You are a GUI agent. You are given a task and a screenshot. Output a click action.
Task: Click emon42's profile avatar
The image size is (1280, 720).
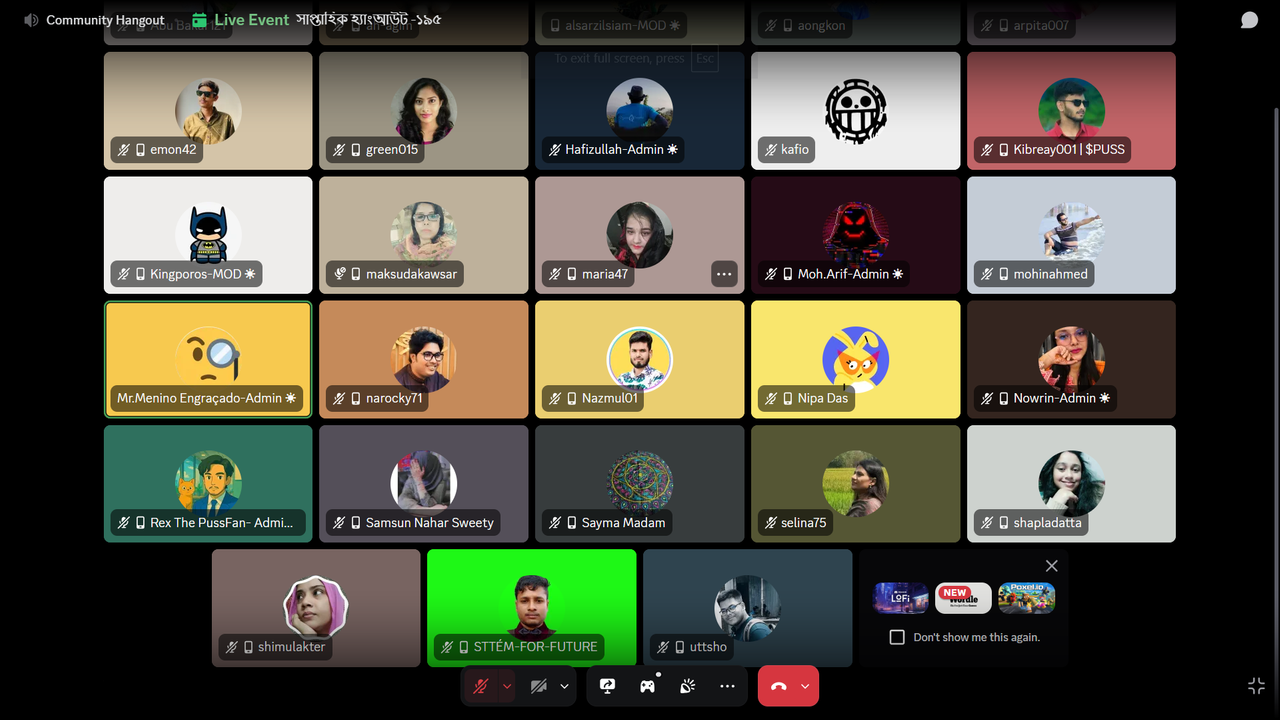coord(208,110)
